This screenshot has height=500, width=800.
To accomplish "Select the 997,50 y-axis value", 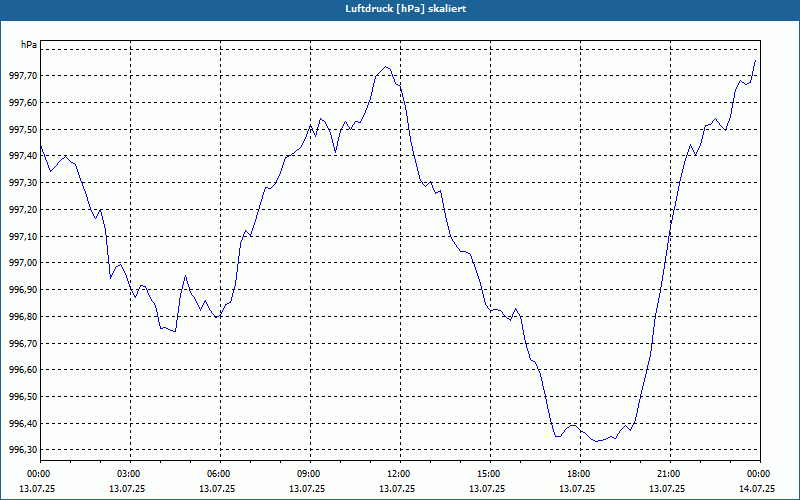I will (23, 130).
